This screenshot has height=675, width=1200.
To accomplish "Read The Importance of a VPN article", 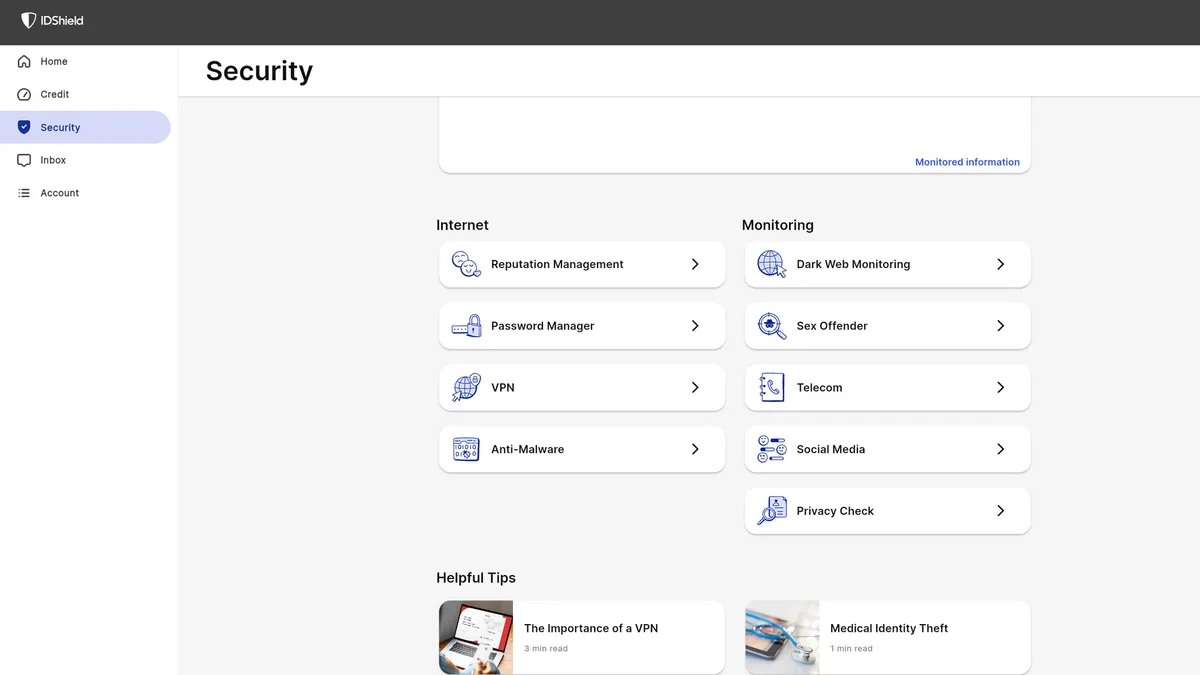I will [x=592, y=628].
